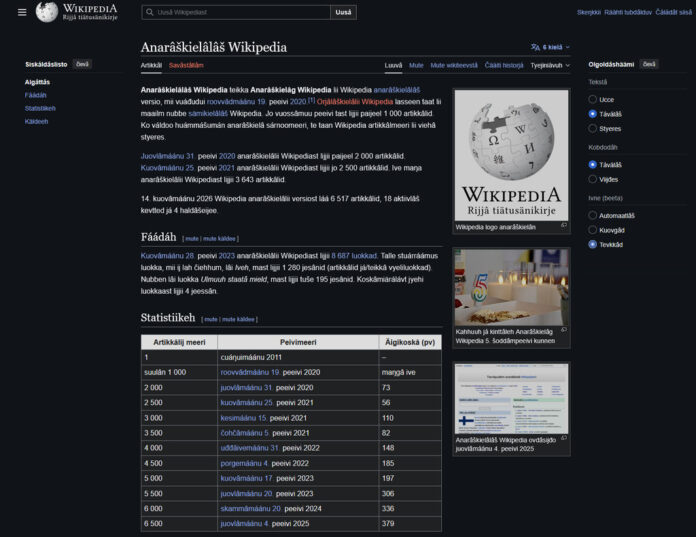
Task: Open the Tyejiniävuh tools dropdown
Action: pos(548,65)
